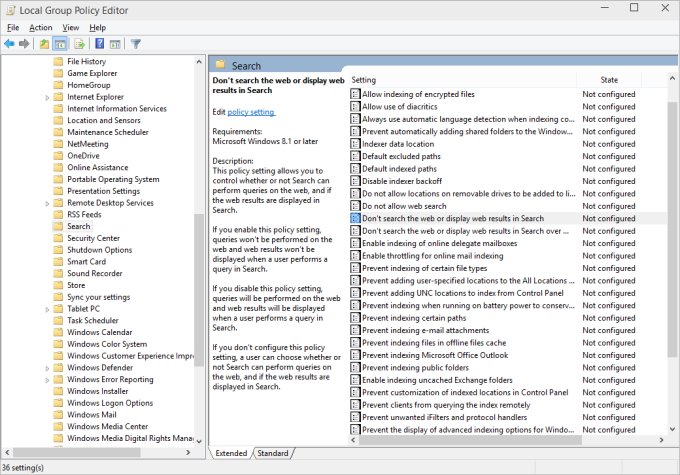This screenshot has width=680, height=475.
Task: Select the Windows Media Center folder
Action: [108, 426]
